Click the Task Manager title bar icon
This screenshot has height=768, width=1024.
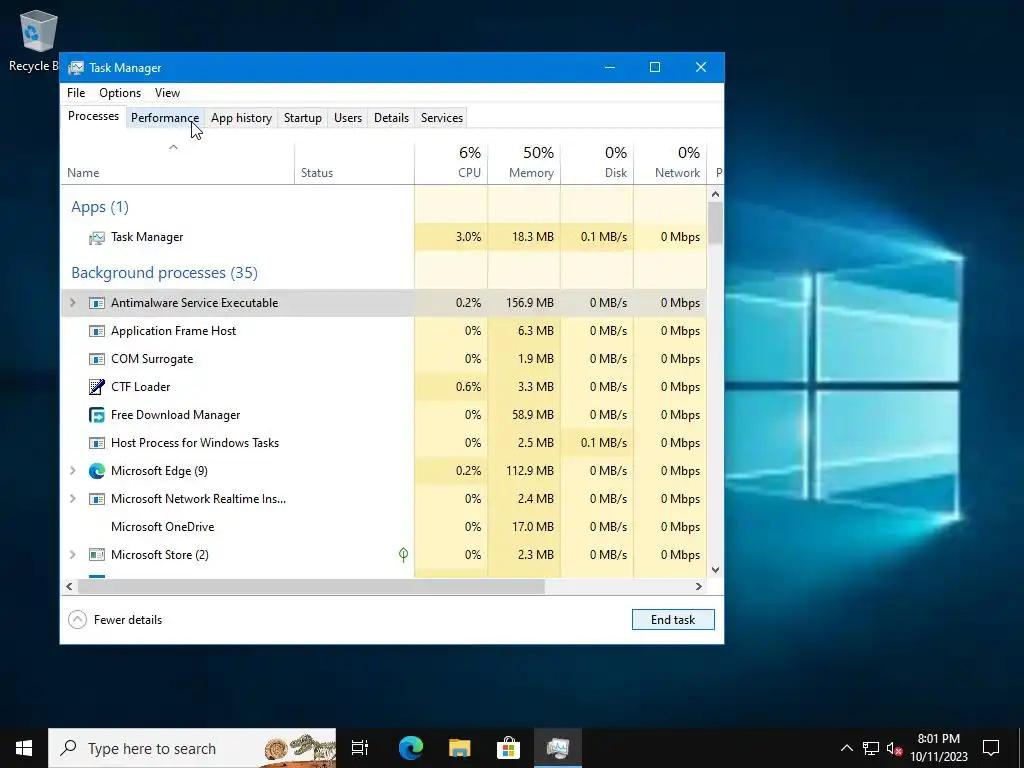click(x=76, y=68)
